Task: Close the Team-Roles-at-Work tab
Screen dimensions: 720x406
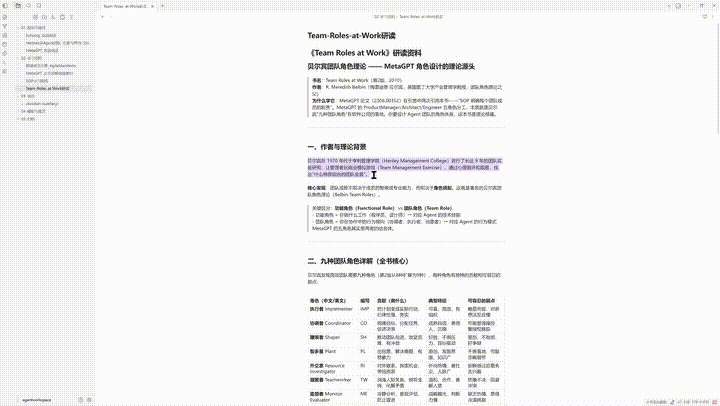Action: point(152,6)
